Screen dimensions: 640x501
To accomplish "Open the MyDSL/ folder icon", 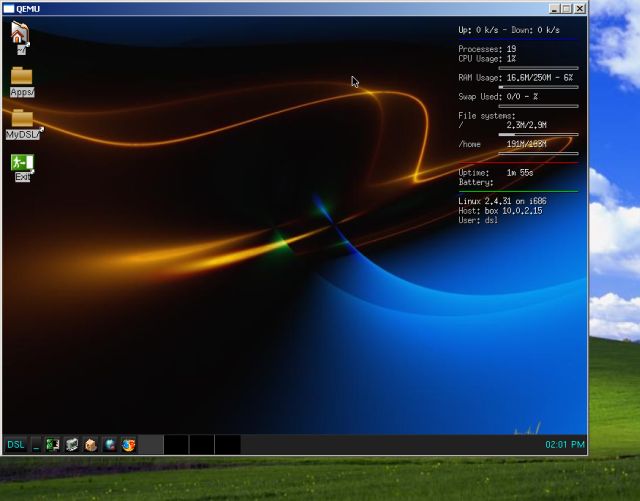I will click(x=23, y=125).
